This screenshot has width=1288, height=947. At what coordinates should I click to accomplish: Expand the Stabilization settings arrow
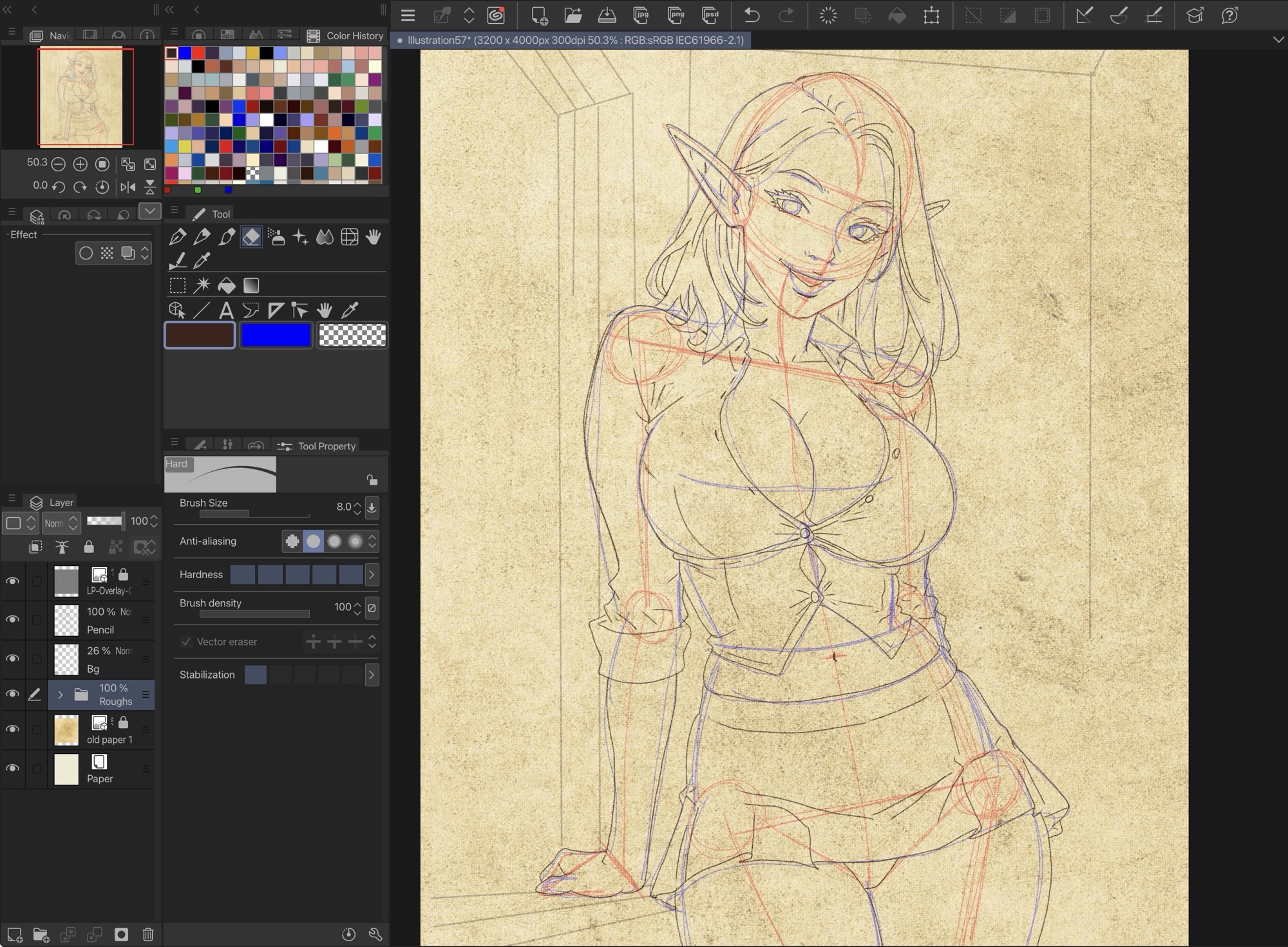[372, 675]
